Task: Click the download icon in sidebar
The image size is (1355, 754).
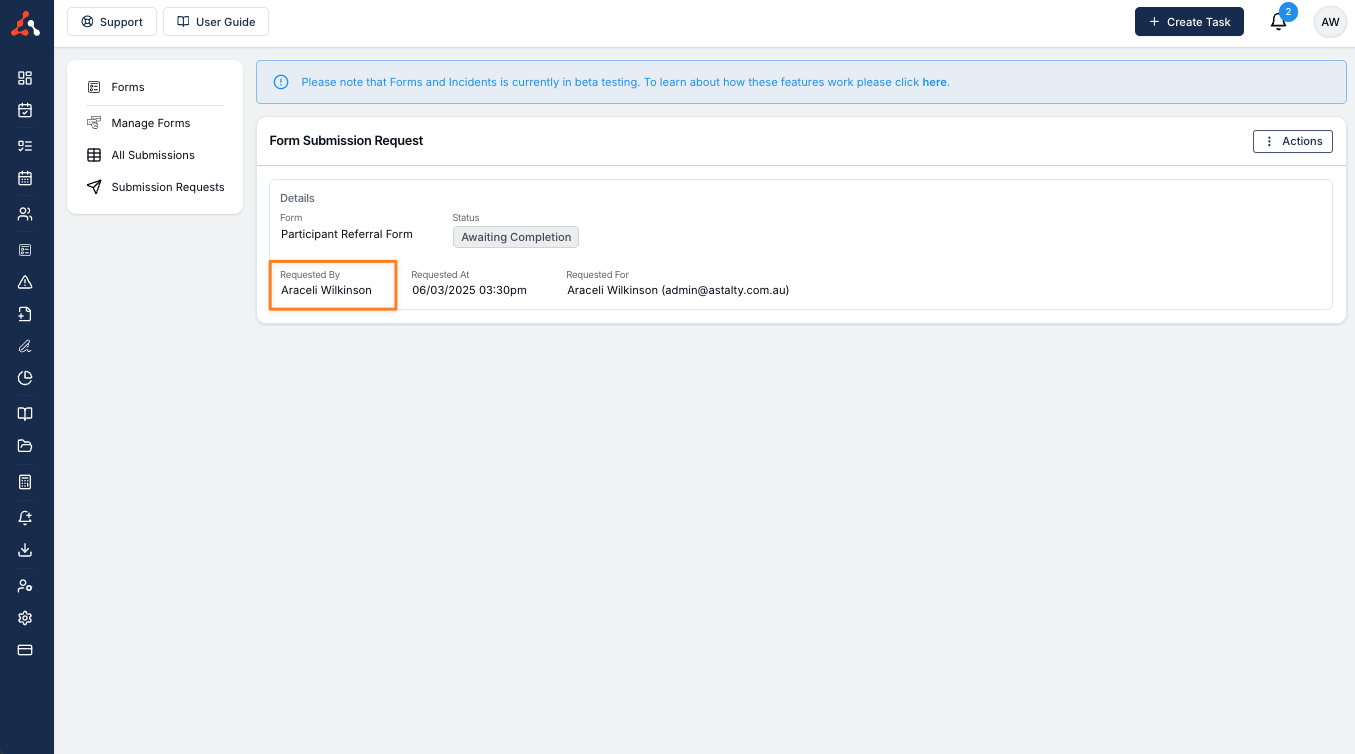Action: pyautogui.click(x=25, y=550)
